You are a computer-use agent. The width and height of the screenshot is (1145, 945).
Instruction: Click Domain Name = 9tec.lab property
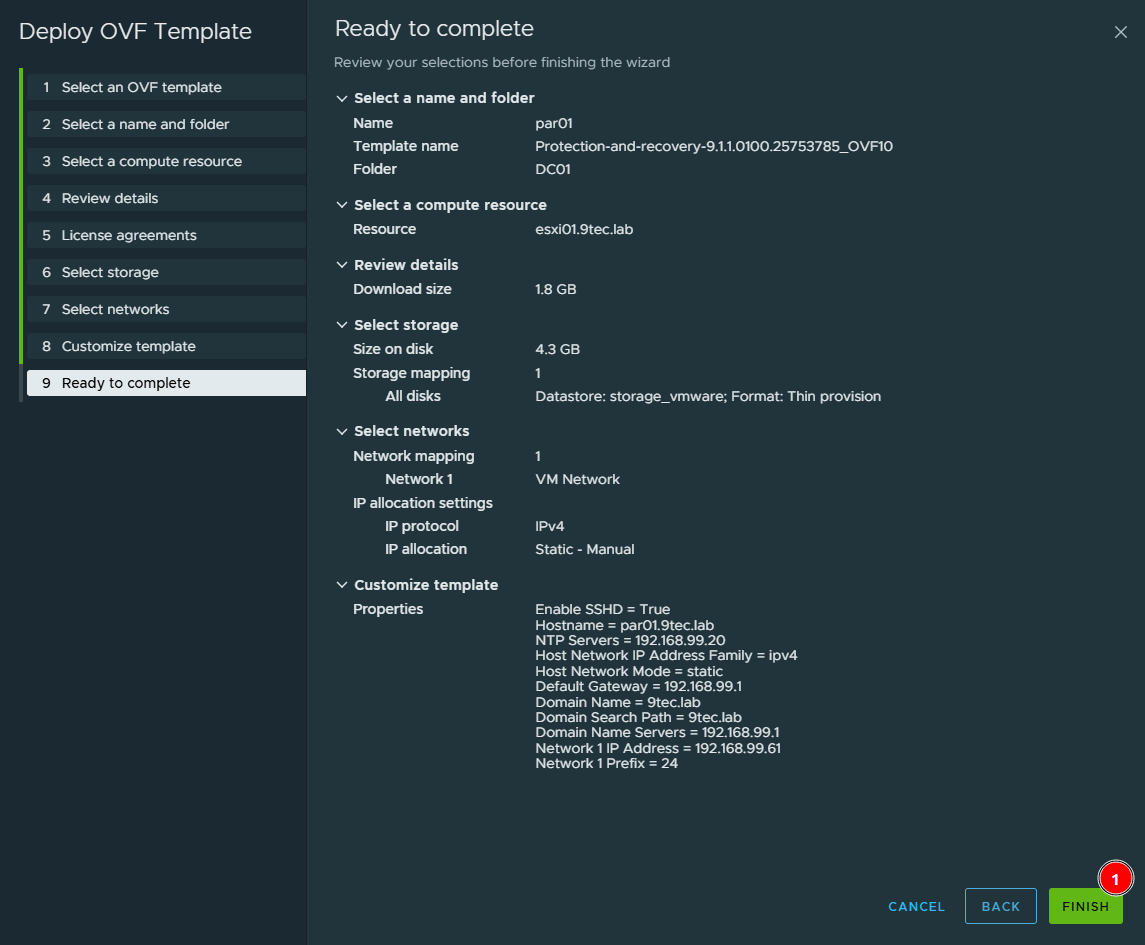[x=618, y=703]
